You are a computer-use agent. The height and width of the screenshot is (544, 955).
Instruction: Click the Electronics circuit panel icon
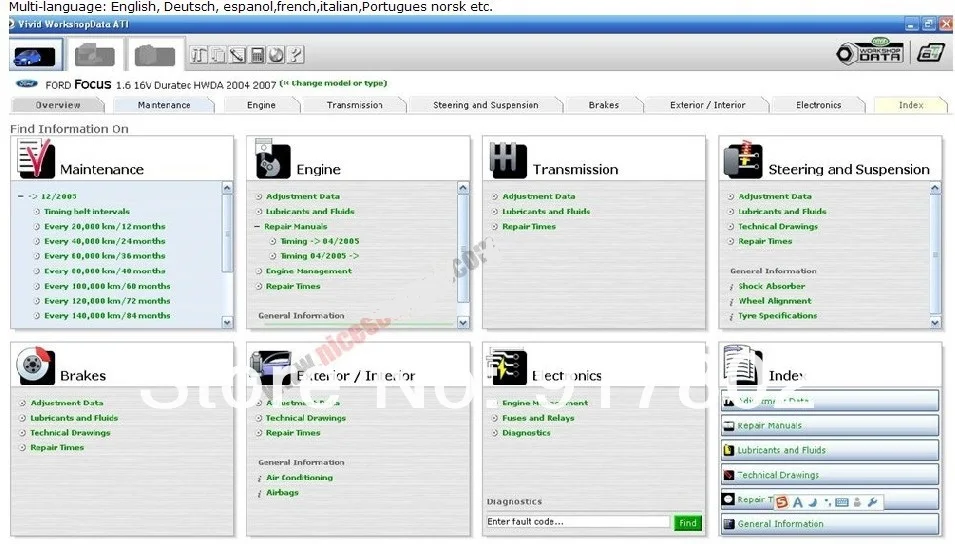point(507,367)
